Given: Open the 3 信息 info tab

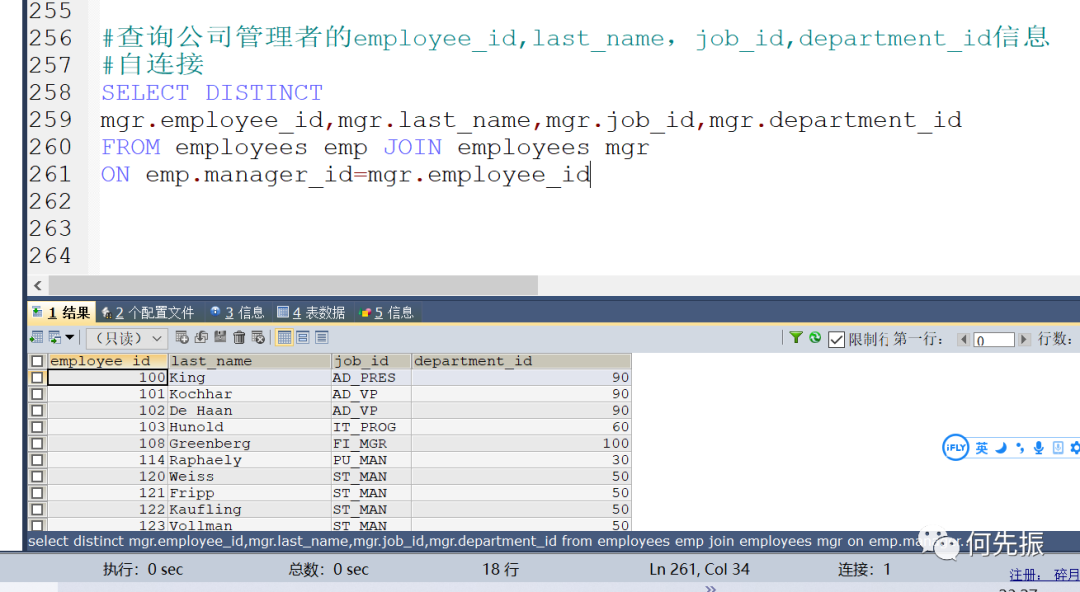Looking at the screenshot, I should pyautogui.click(x=237, y=313).
